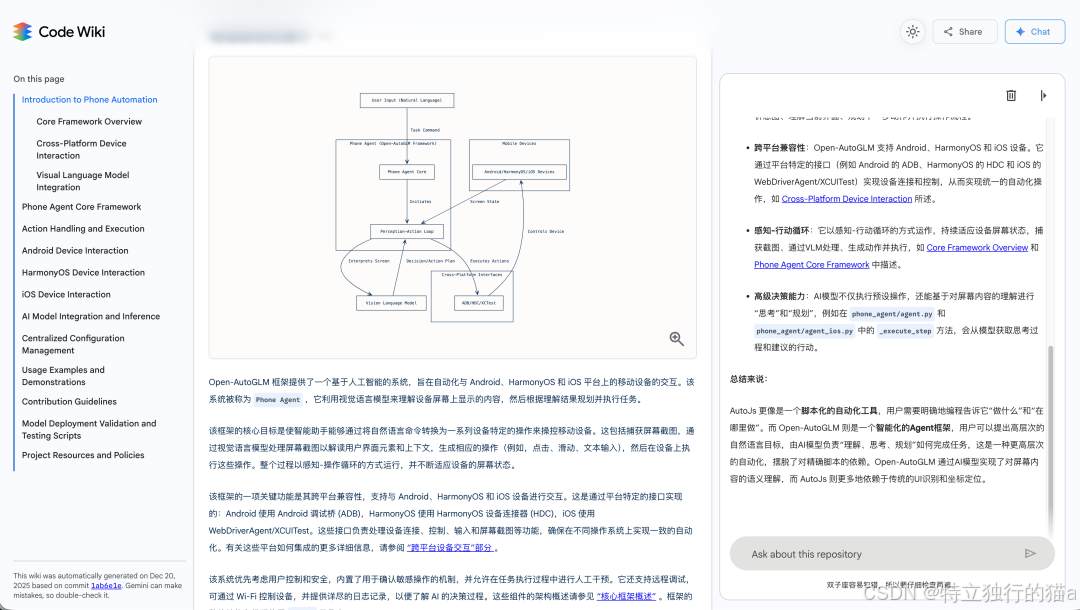Click the chat panel vertical scrollbar
1080x610 pixels.
1050,441
